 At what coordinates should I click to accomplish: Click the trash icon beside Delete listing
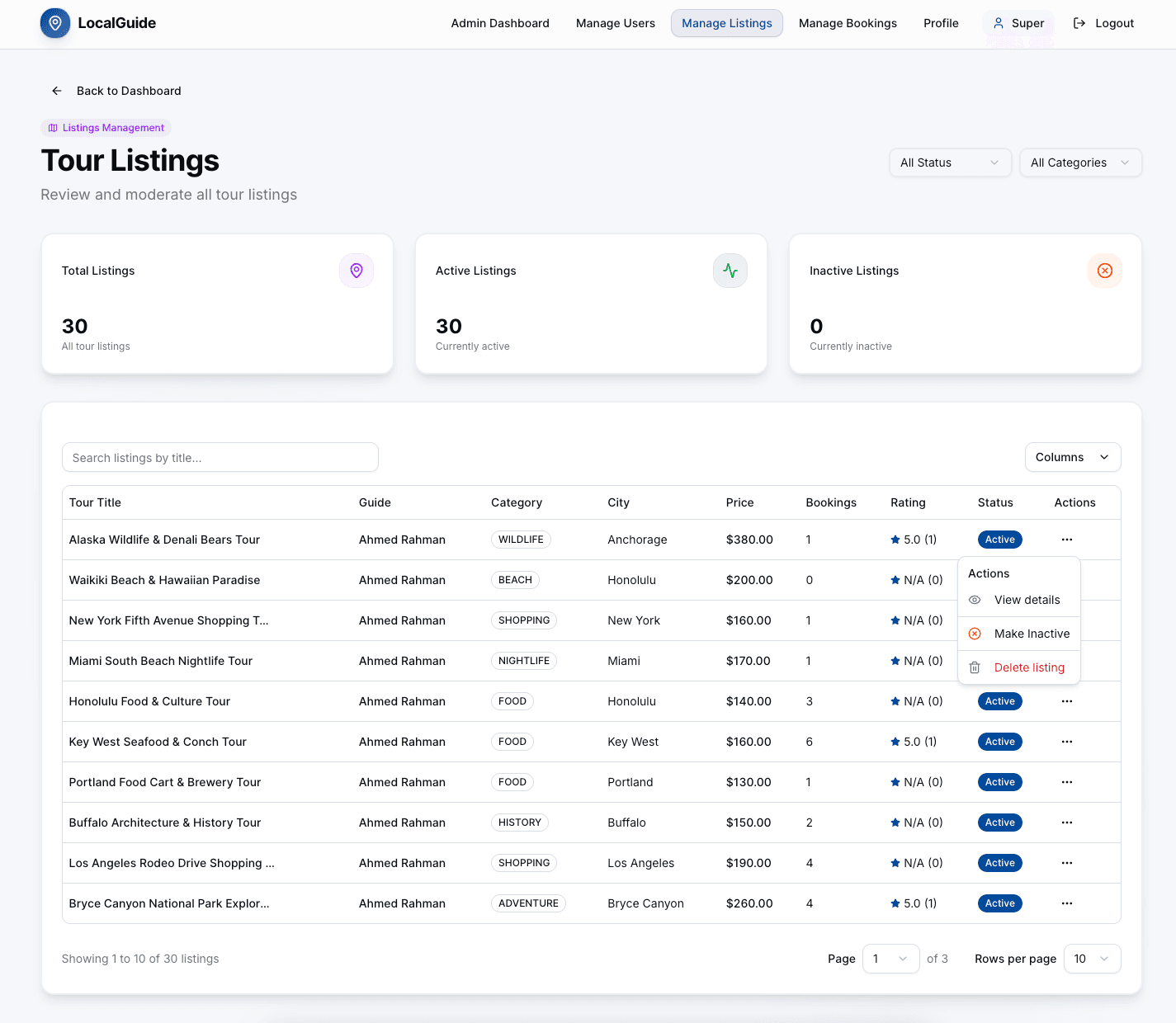[x=975, y=667]
